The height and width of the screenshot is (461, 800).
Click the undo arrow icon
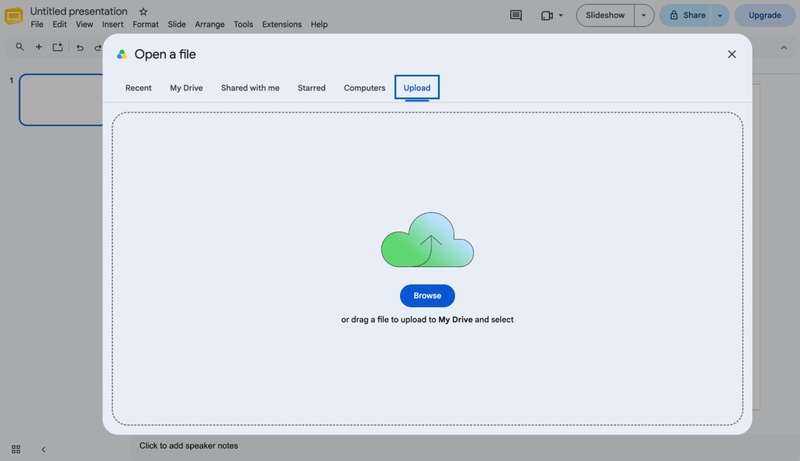[80, 47]
